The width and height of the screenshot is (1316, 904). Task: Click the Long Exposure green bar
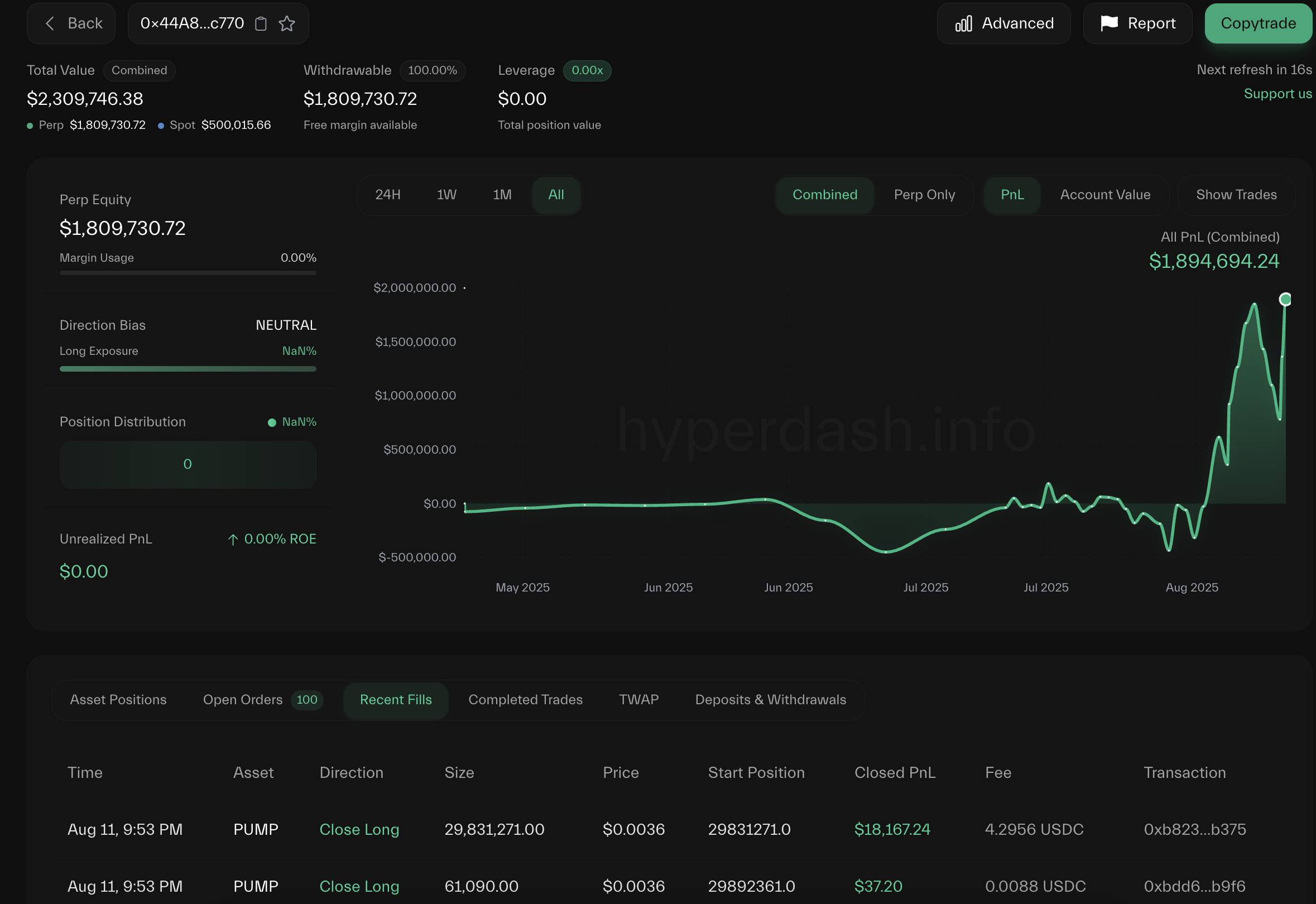pos(188,369)
